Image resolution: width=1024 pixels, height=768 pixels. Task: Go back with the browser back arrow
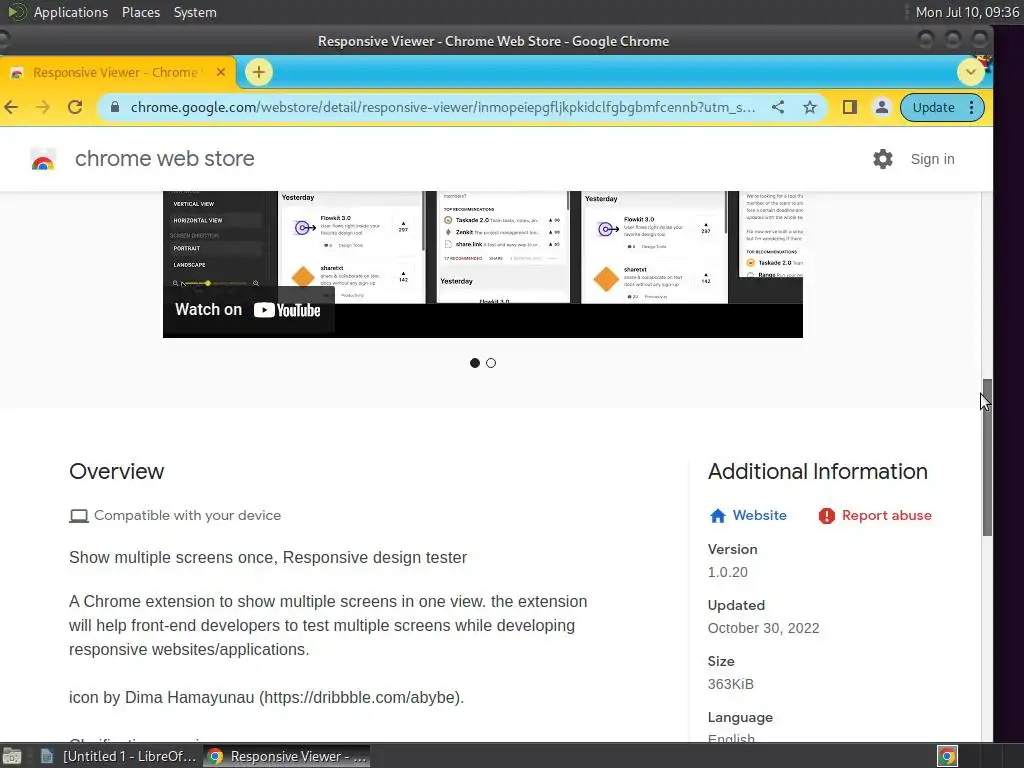click(11, 107)
